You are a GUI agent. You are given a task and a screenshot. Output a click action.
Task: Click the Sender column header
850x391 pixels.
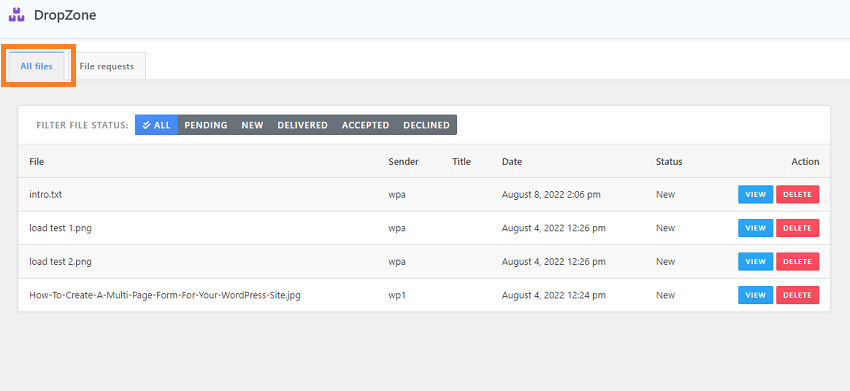click(x=403, y=162)
